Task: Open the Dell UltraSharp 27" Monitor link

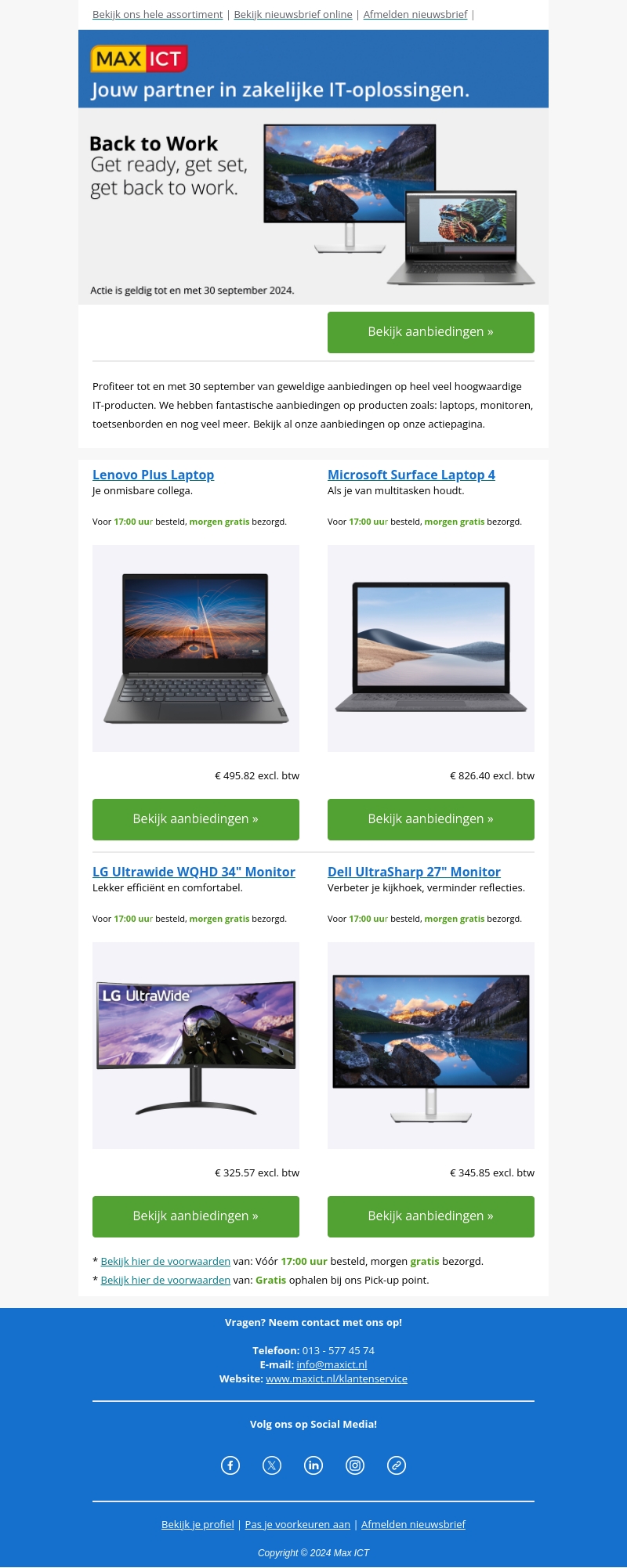Action: [414, 872]
